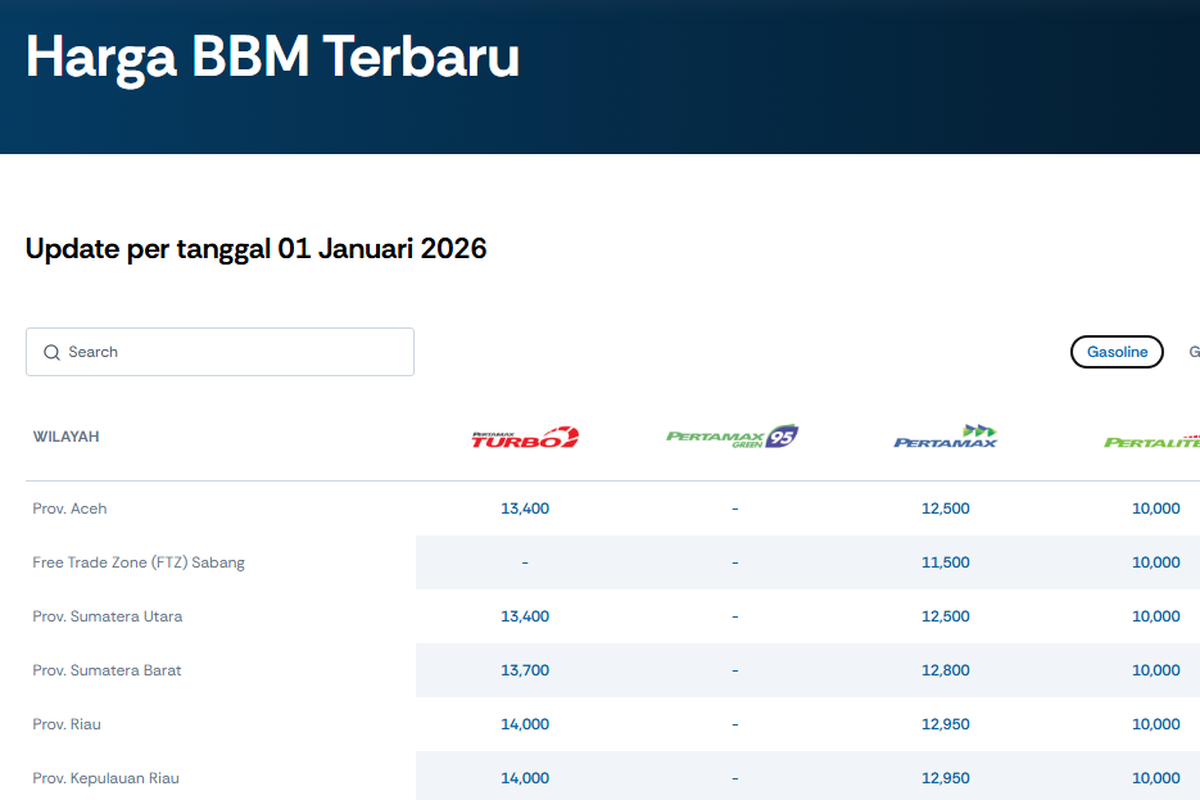Click Prov. Aceh Pertamax Green dash cell

735,508
